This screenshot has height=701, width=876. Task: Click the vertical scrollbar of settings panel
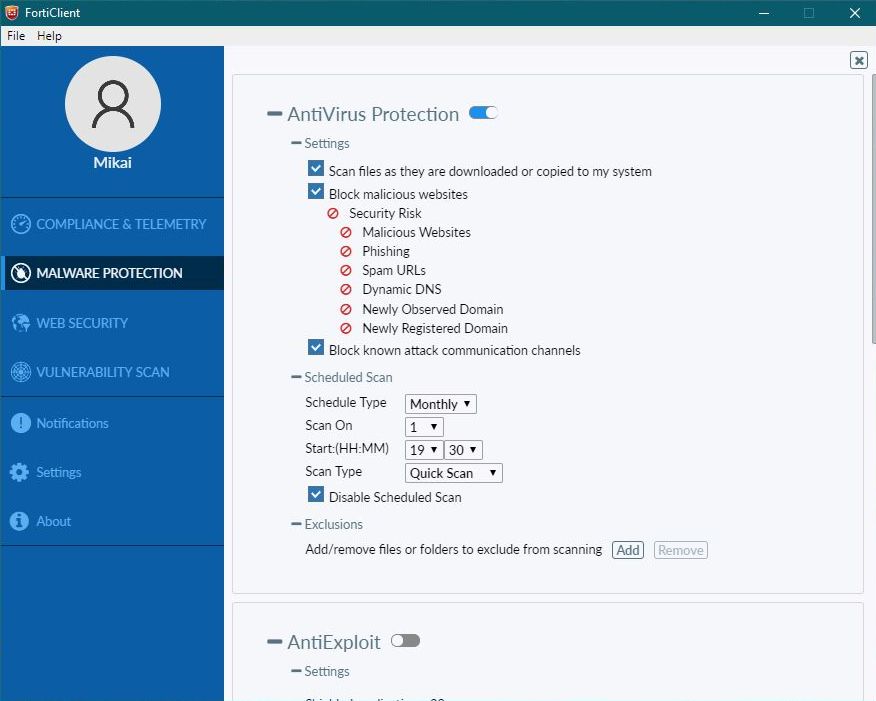[x=873, y=209]
